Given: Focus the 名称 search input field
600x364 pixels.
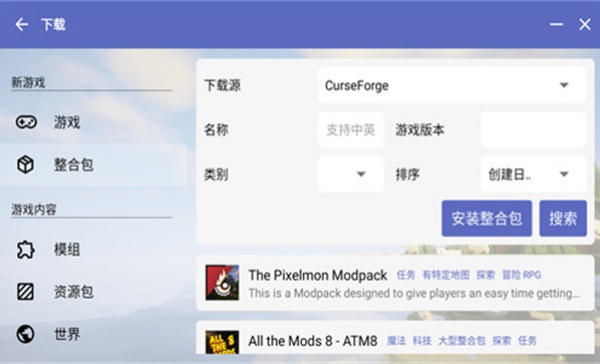Looking at the screenshot, I should pyautogui.click(x=351, y=130).
